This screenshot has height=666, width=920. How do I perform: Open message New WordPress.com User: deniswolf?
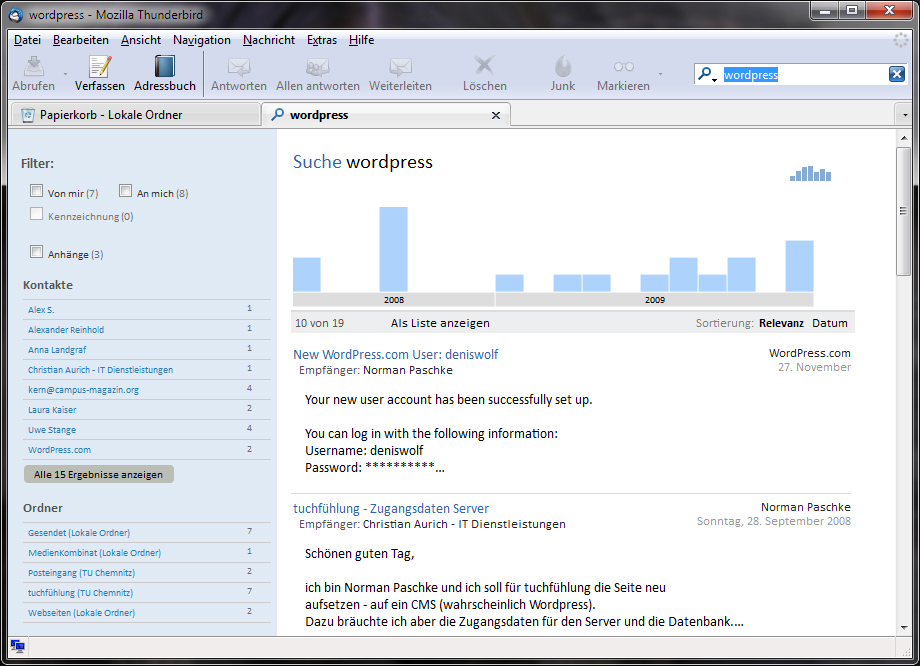pos(395,354)
